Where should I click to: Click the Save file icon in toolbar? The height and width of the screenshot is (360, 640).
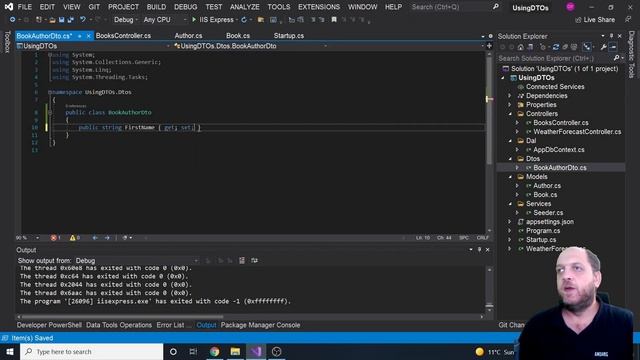point(61,20)
